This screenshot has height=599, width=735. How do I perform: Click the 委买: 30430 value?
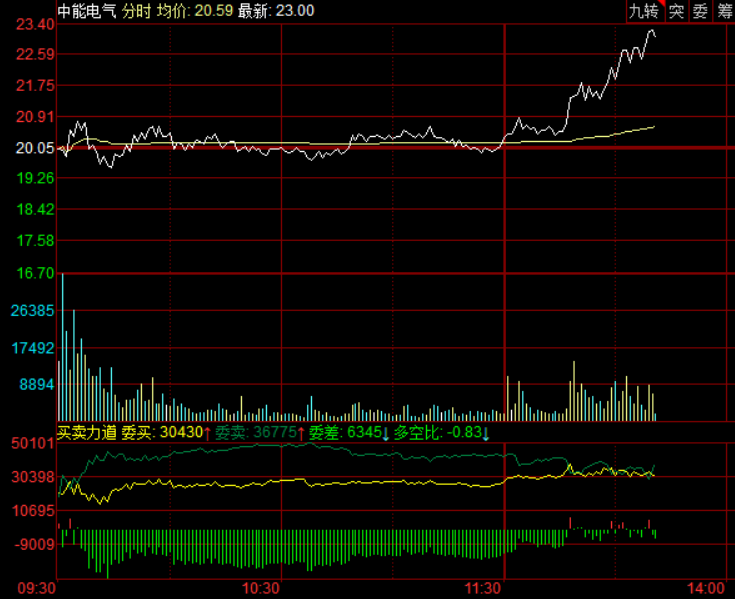point(162,432)
